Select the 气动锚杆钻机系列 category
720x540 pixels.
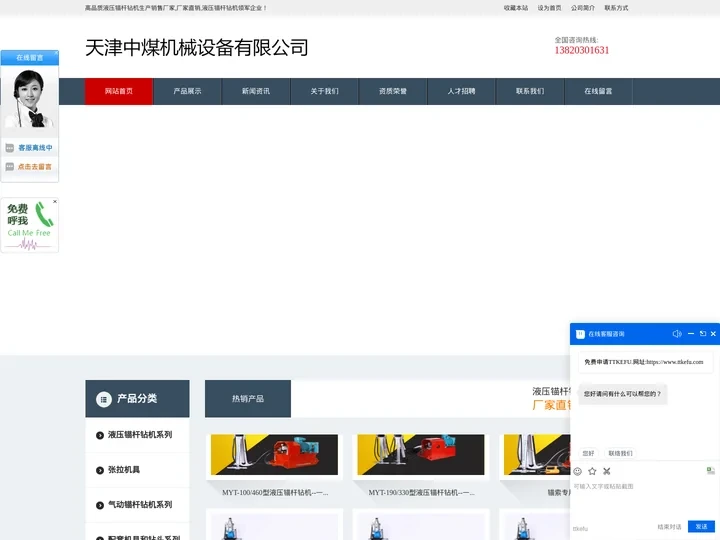click(x=140, y=505)
